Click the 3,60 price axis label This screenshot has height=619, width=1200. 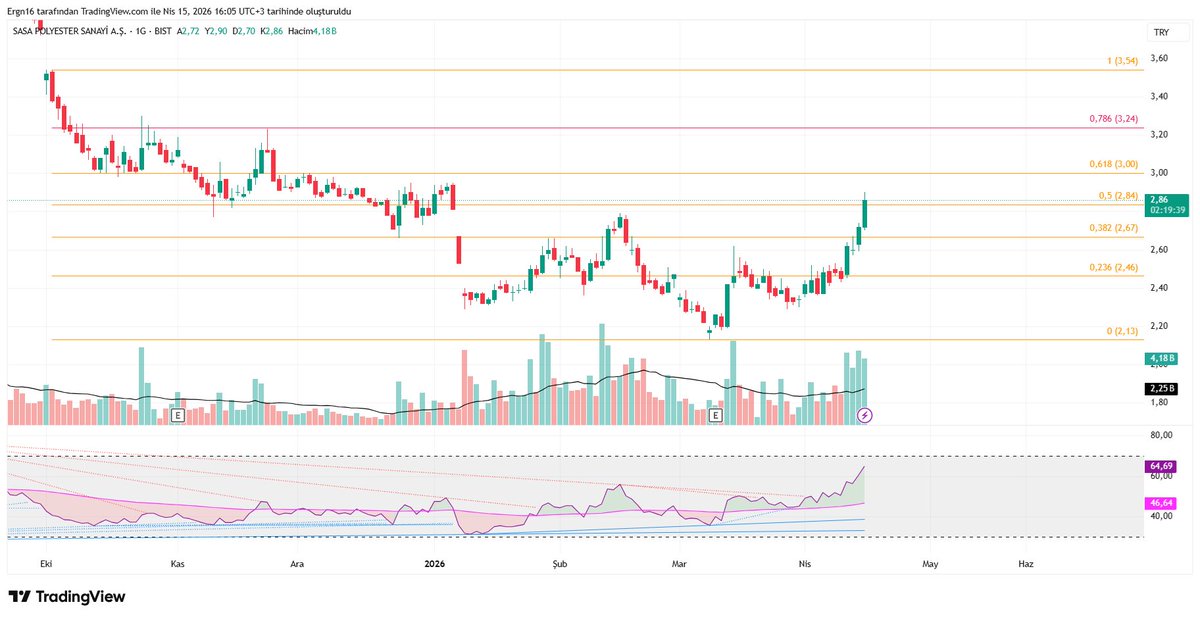[x=1159, y=59]
